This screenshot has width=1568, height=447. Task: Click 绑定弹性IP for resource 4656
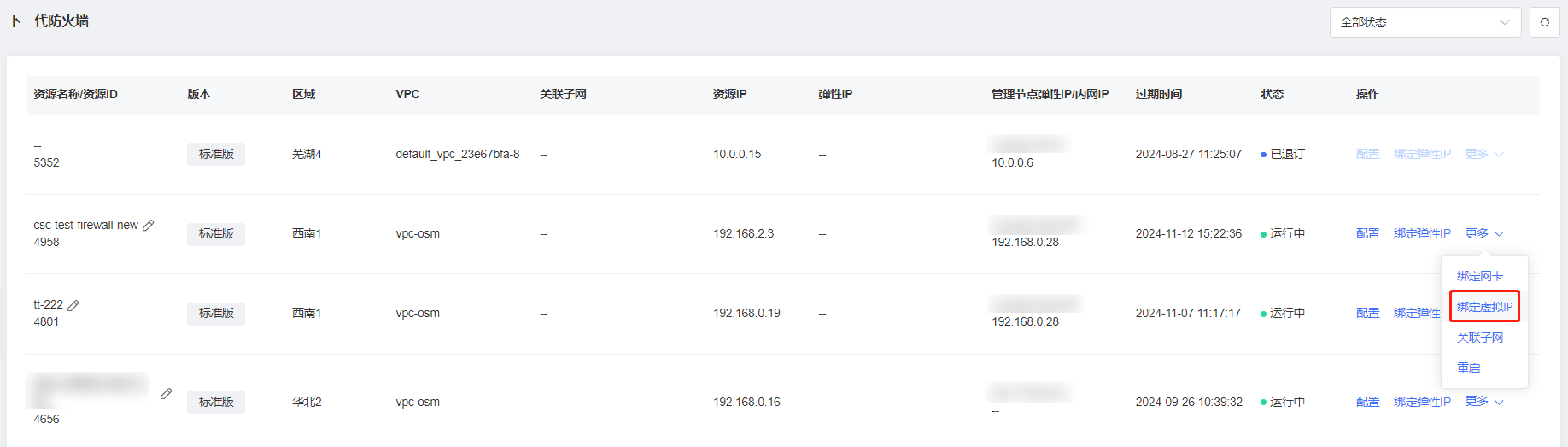(x=1422, y=402)
